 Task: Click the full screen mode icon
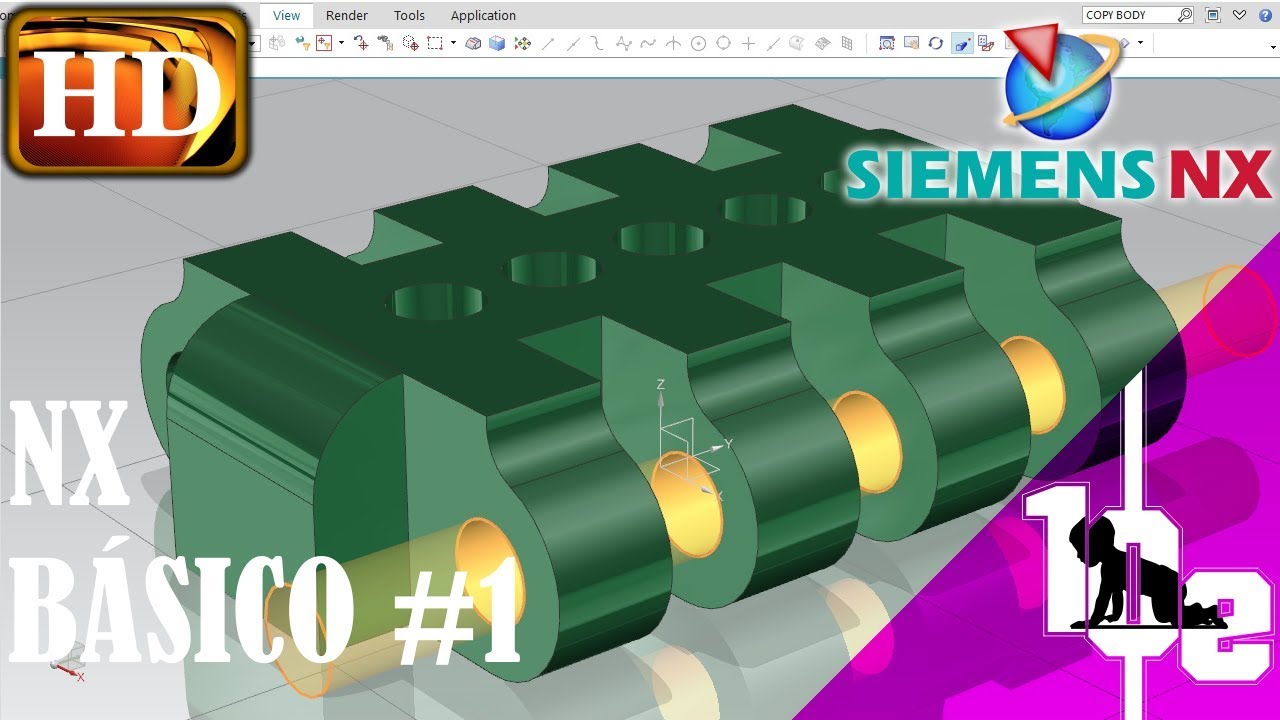click(x=1213, y=15)
